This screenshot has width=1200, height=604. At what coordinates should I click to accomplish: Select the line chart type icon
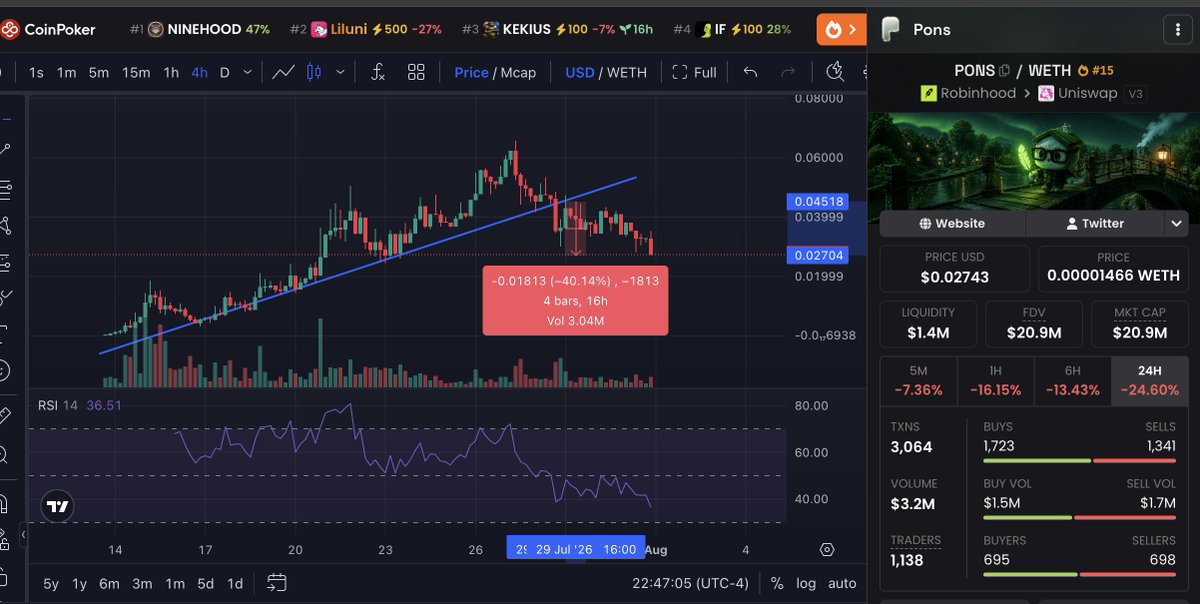coord(283,72)
